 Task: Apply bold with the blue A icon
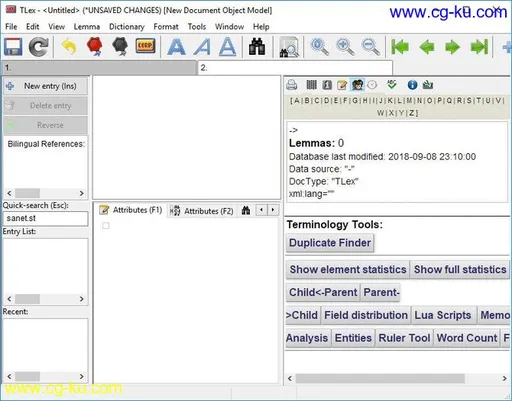coord(176,47)
